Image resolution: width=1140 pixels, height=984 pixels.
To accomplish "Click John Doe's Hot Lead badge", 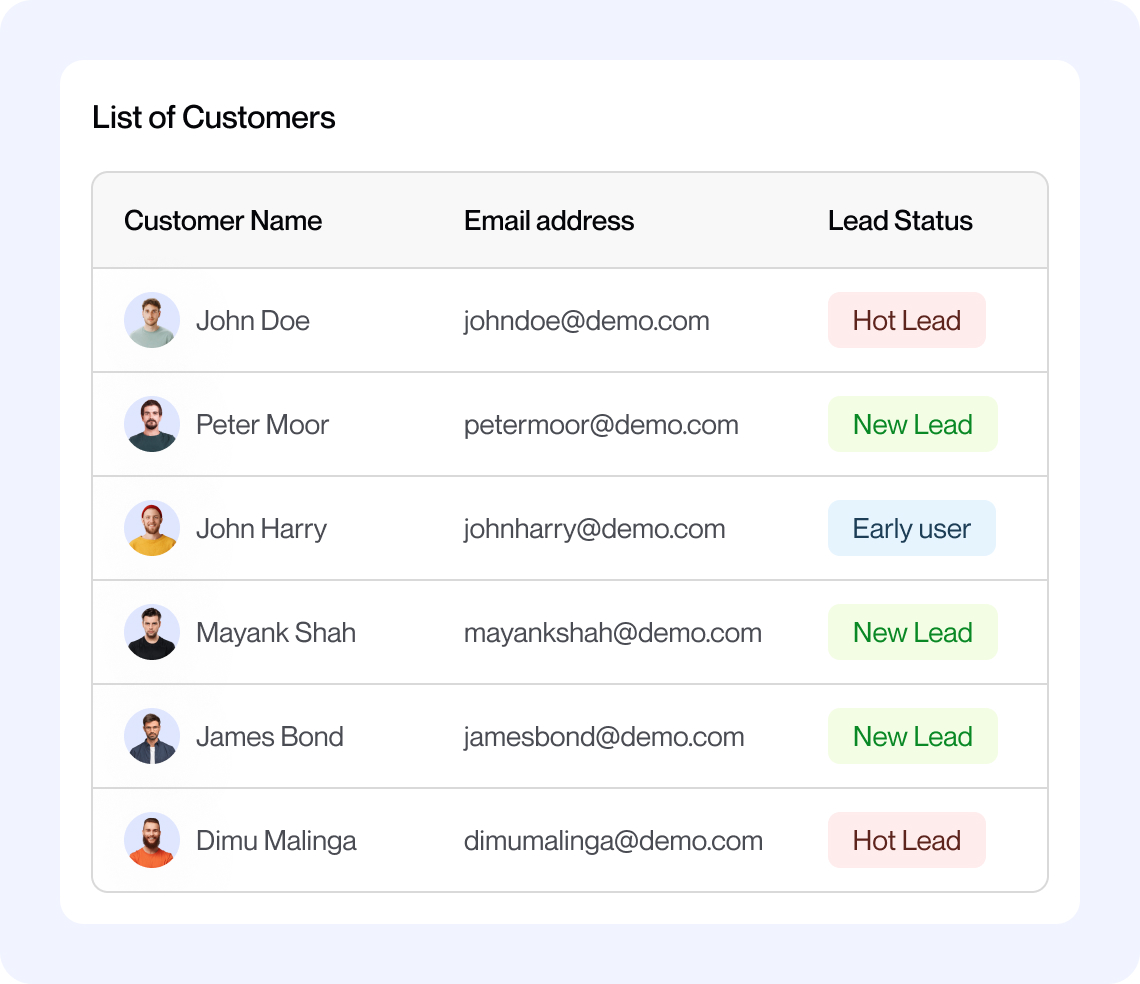I will pyautogui.click(x=906, y=320).
